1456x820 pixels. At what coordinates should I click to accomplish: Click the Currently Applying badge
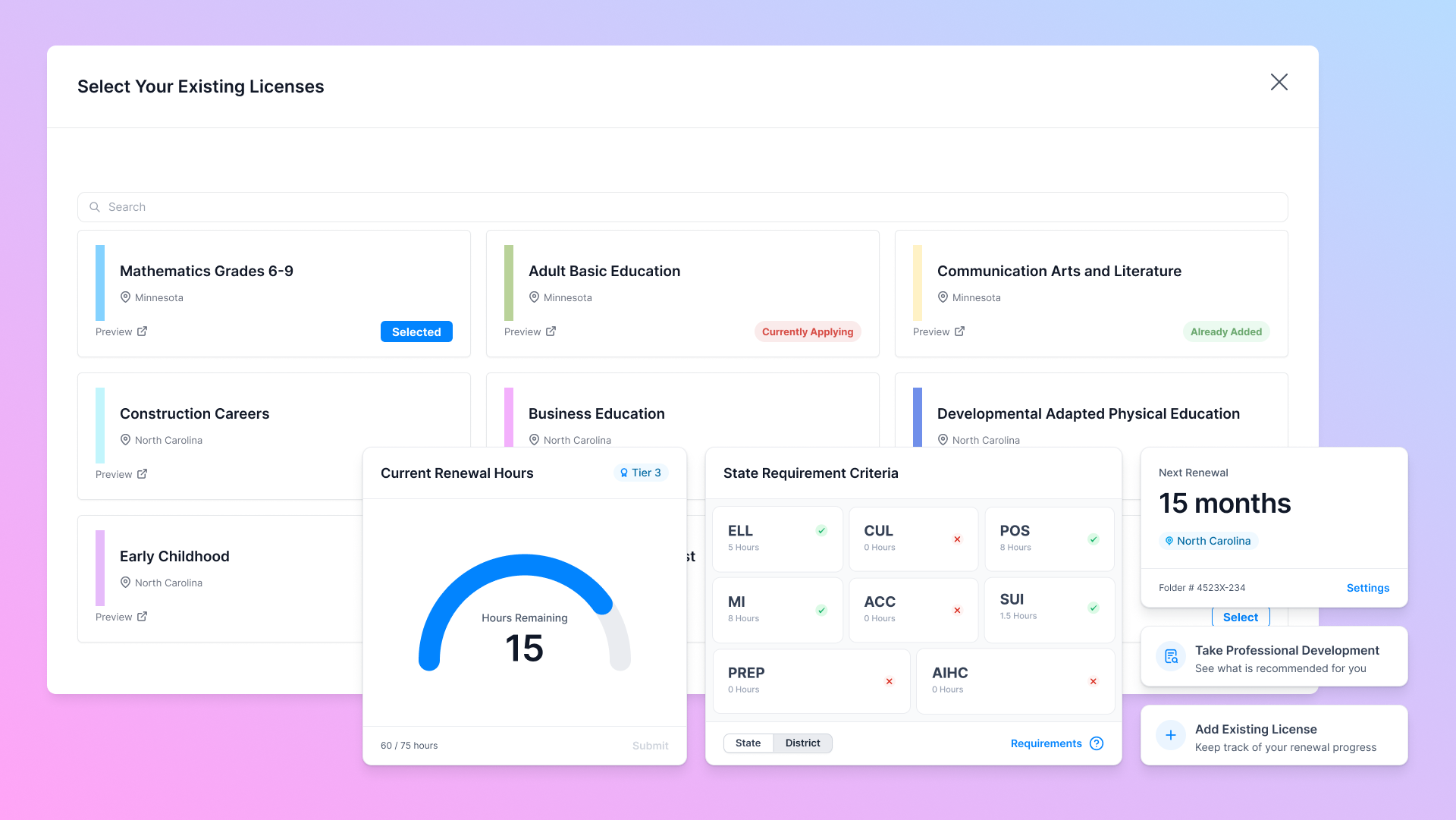[x=808, y=331]
